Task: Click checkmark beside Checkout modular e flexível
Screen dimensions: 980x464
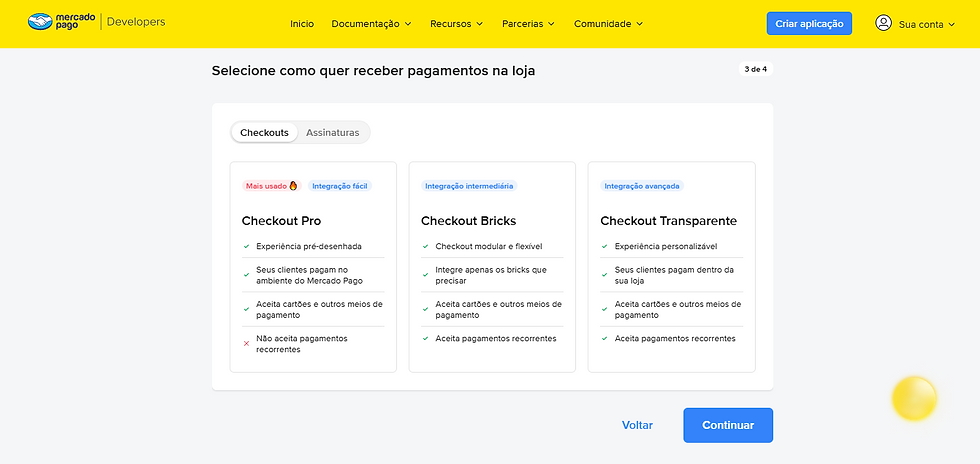Action: pos(426,246)
